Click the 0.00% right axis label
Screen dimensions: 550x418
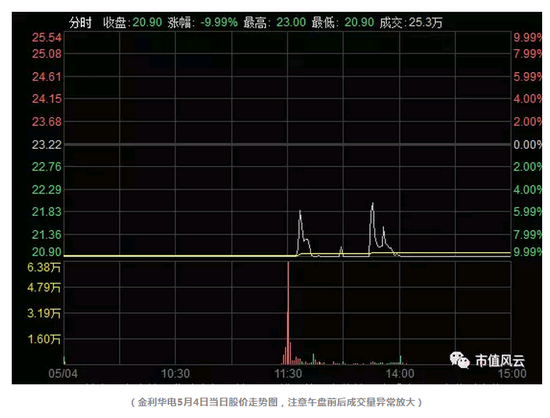point(528,145)
